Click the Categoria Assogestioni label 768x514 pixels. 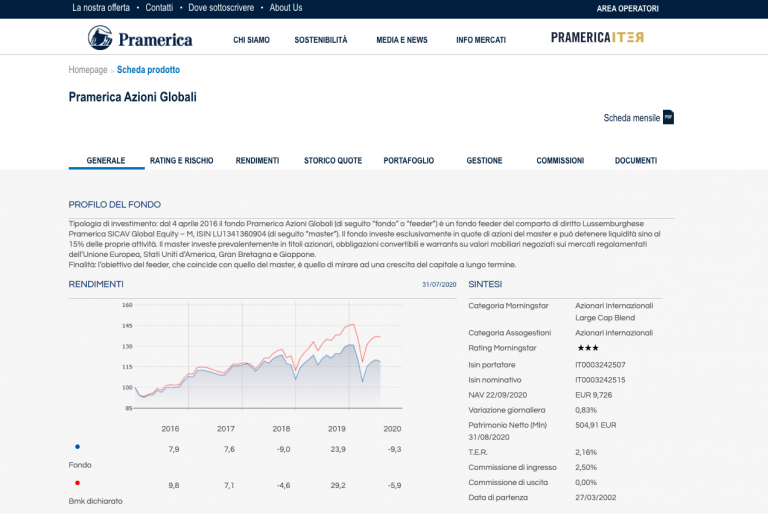coord(509,333)
